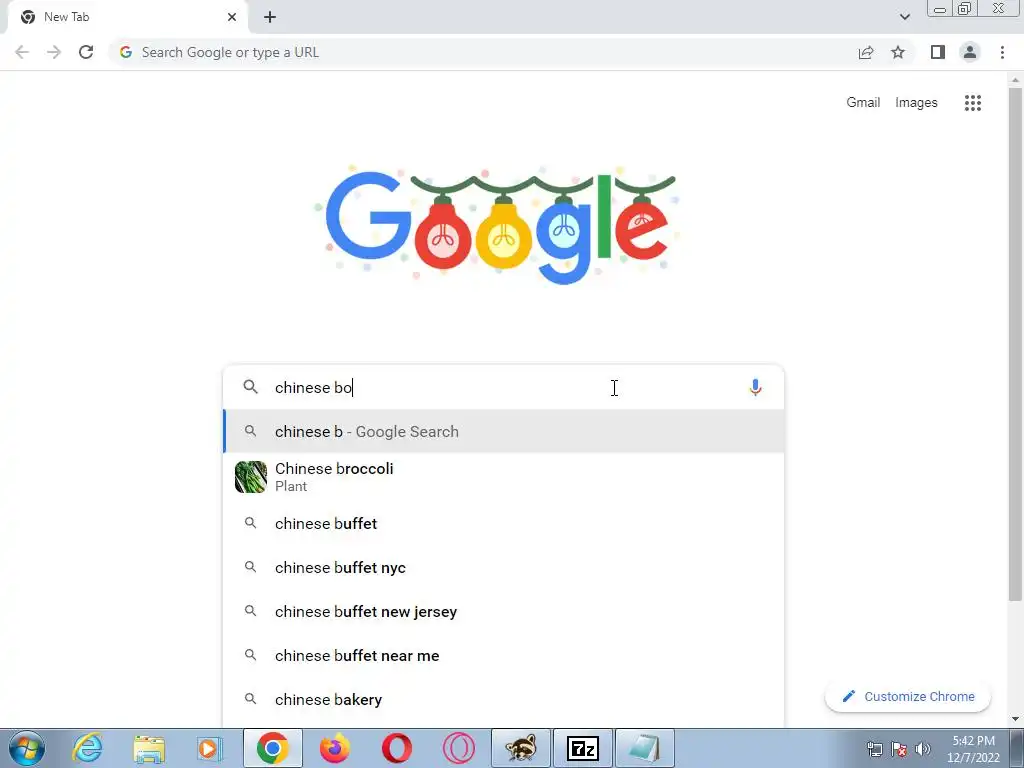Screen dimensions: 1024x768
Task: Reload the page with the refresh icon
Action: 86,52
